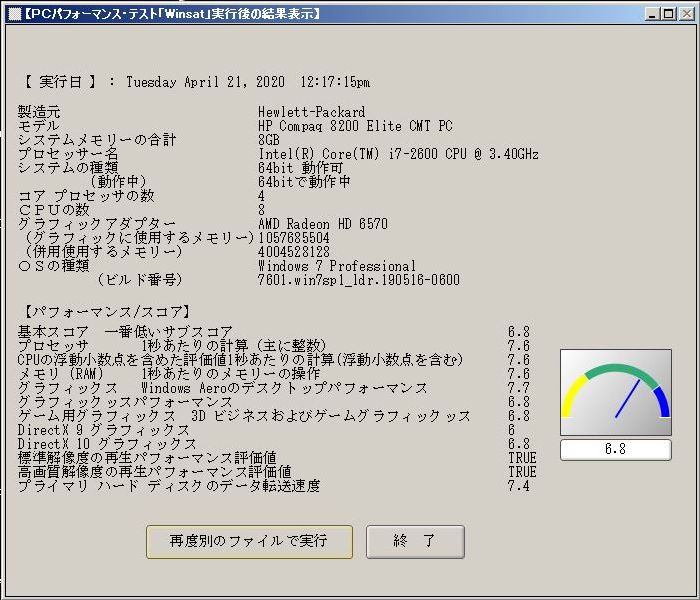Image resolution: width=700 pixels, height=600 pixels.
Task: Click the Windows Aero graphics score 7.7
Action: tap(518, 388)
